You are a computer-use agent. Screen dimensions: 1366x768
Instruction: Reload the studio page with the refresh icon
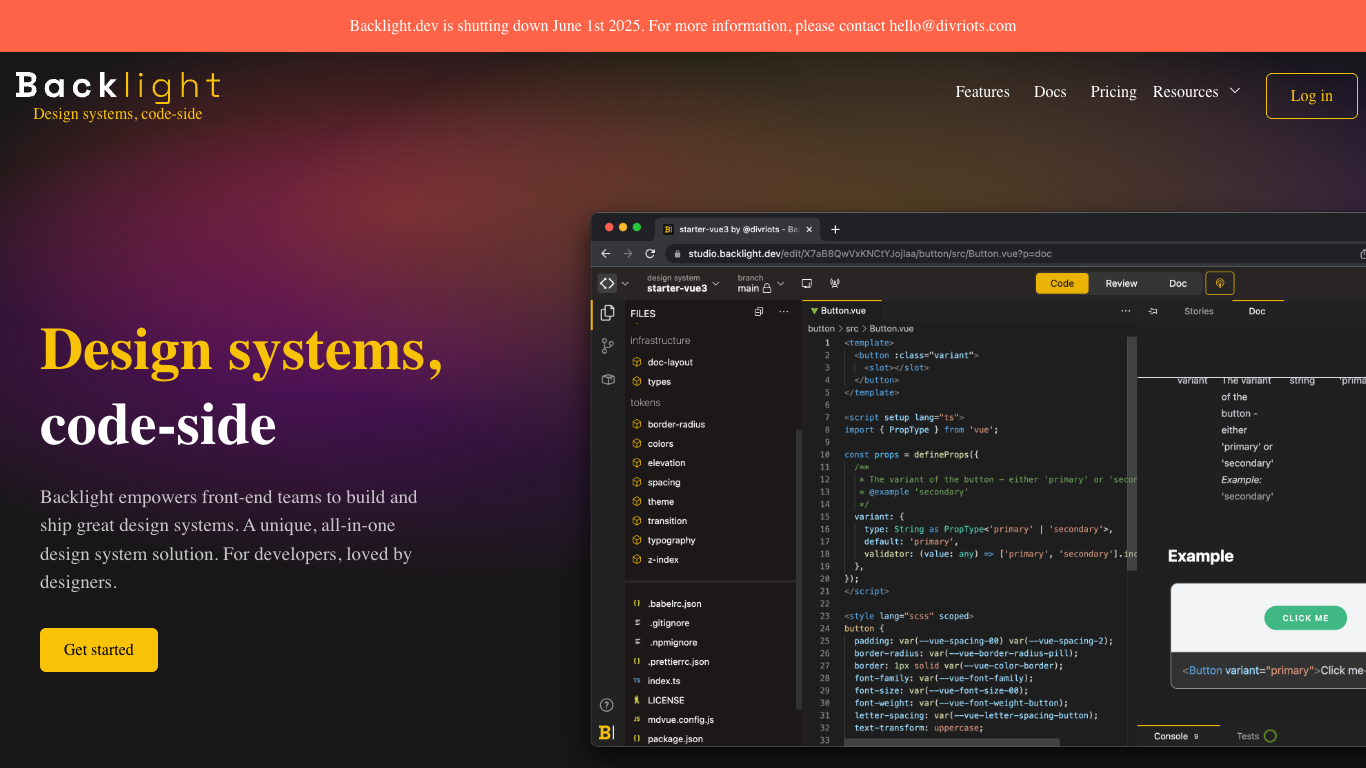[650, 254]
